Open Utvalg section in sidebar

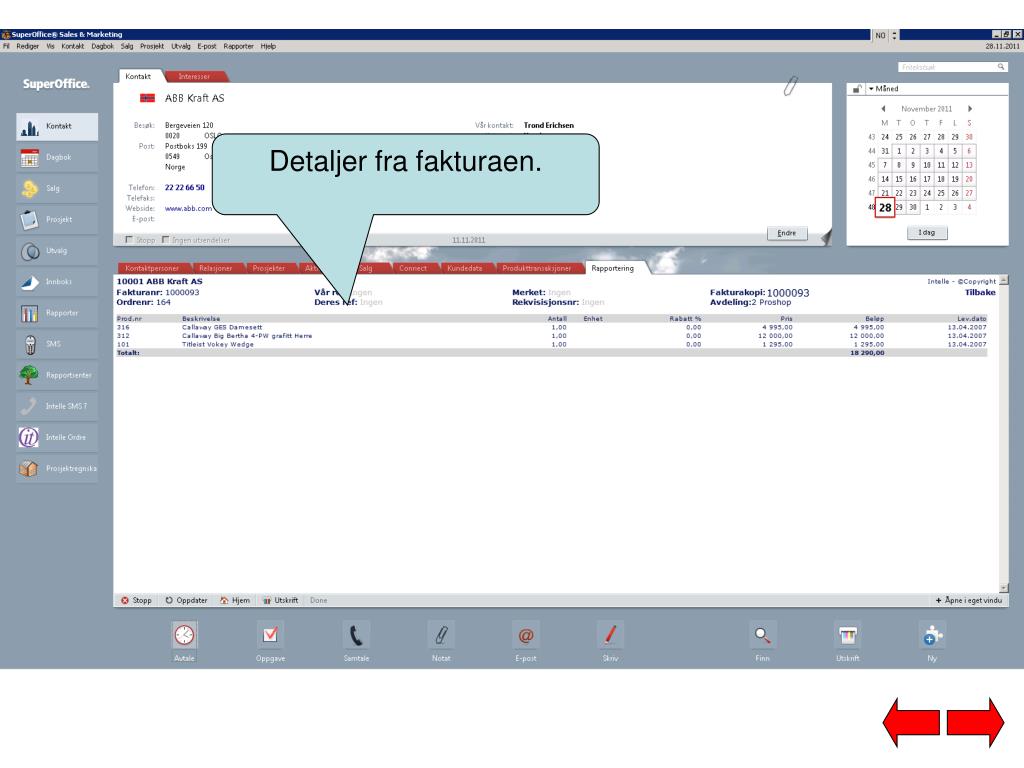tap(57, 251)
